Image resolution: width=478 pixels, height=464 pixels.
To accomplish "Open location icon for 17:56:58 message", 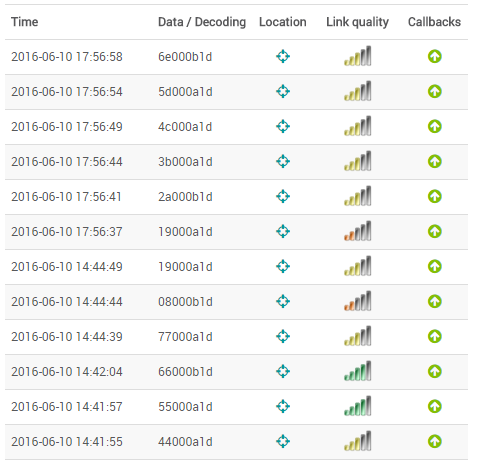I will 283,56.
